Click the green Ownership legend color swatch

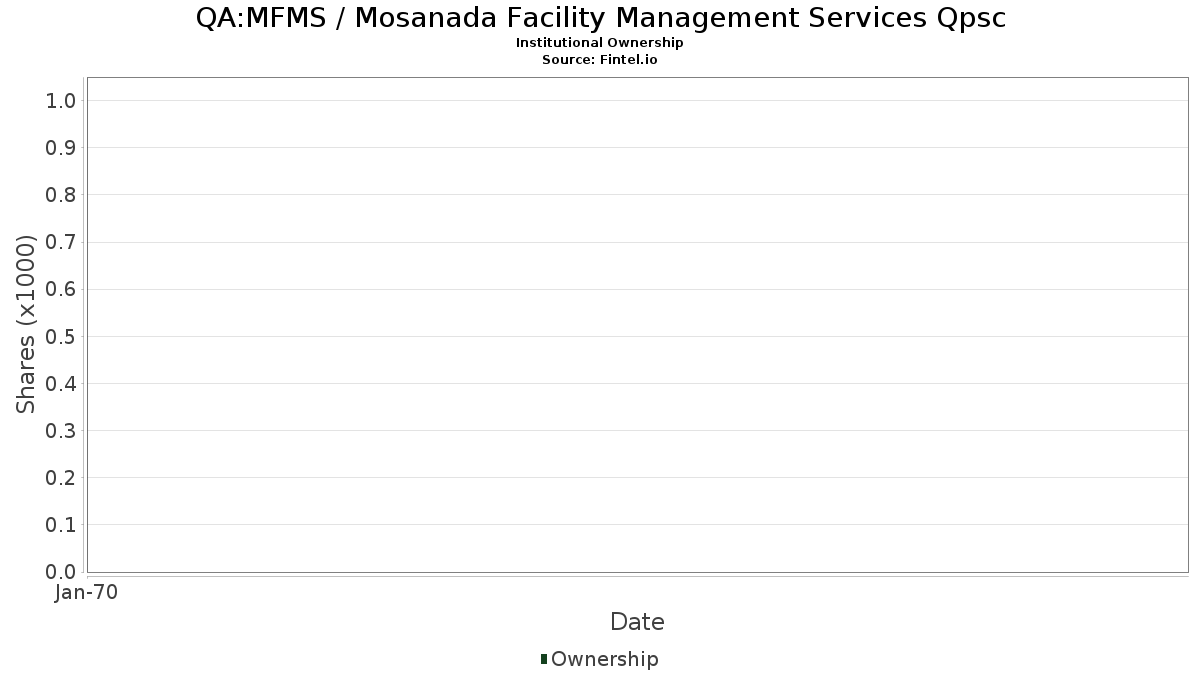[544, 659]
